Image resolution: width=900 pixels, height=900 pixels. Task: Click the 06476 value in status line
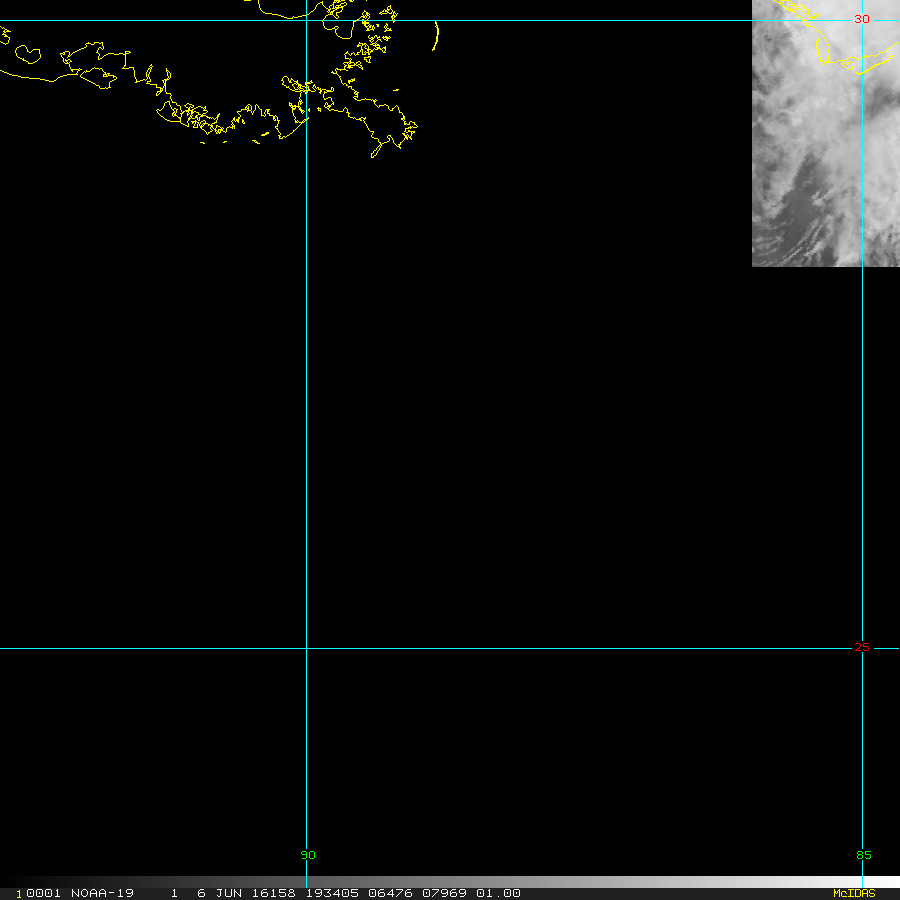(372, 893)
